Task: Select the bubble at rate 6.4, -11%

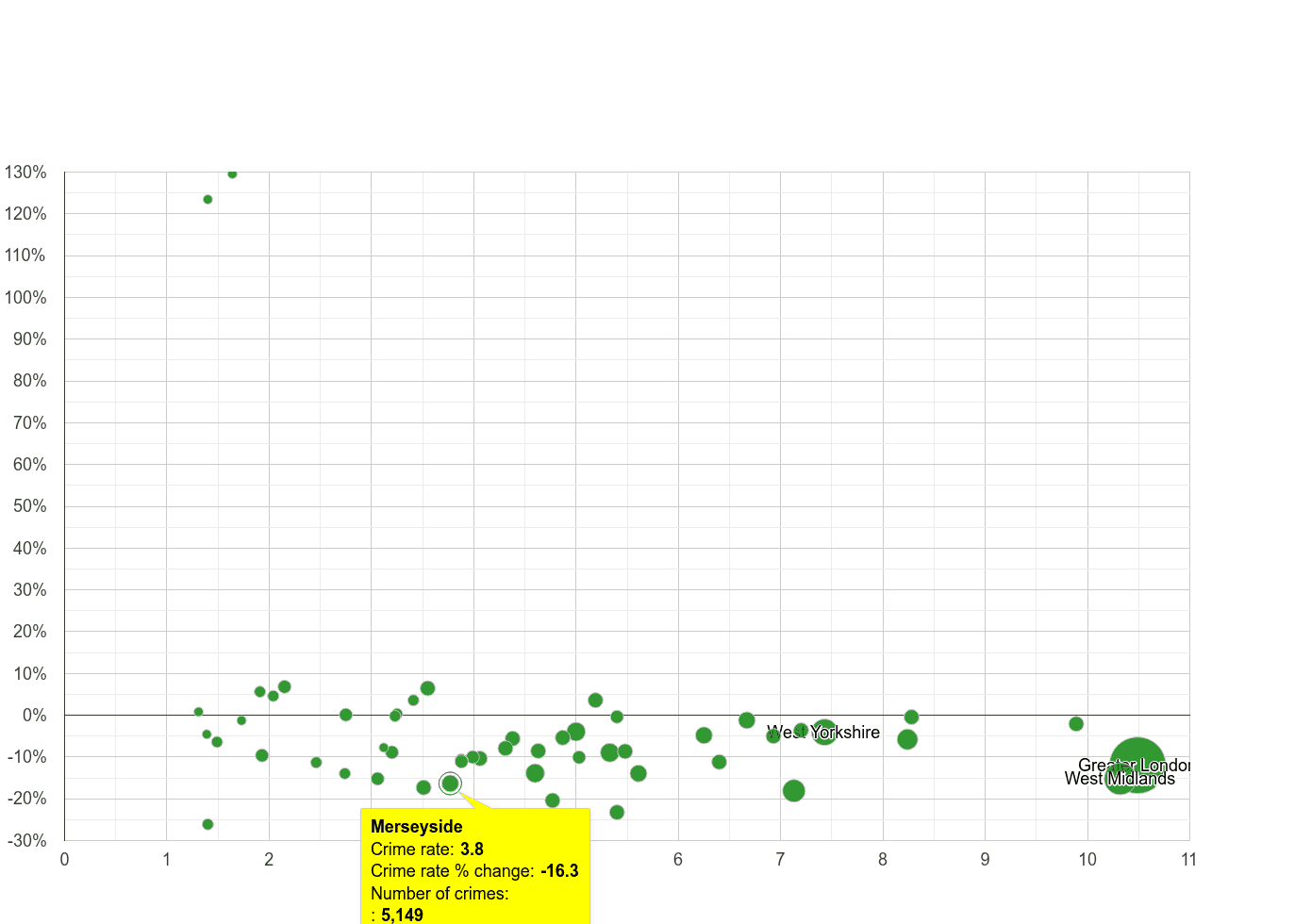Action: 719,762
